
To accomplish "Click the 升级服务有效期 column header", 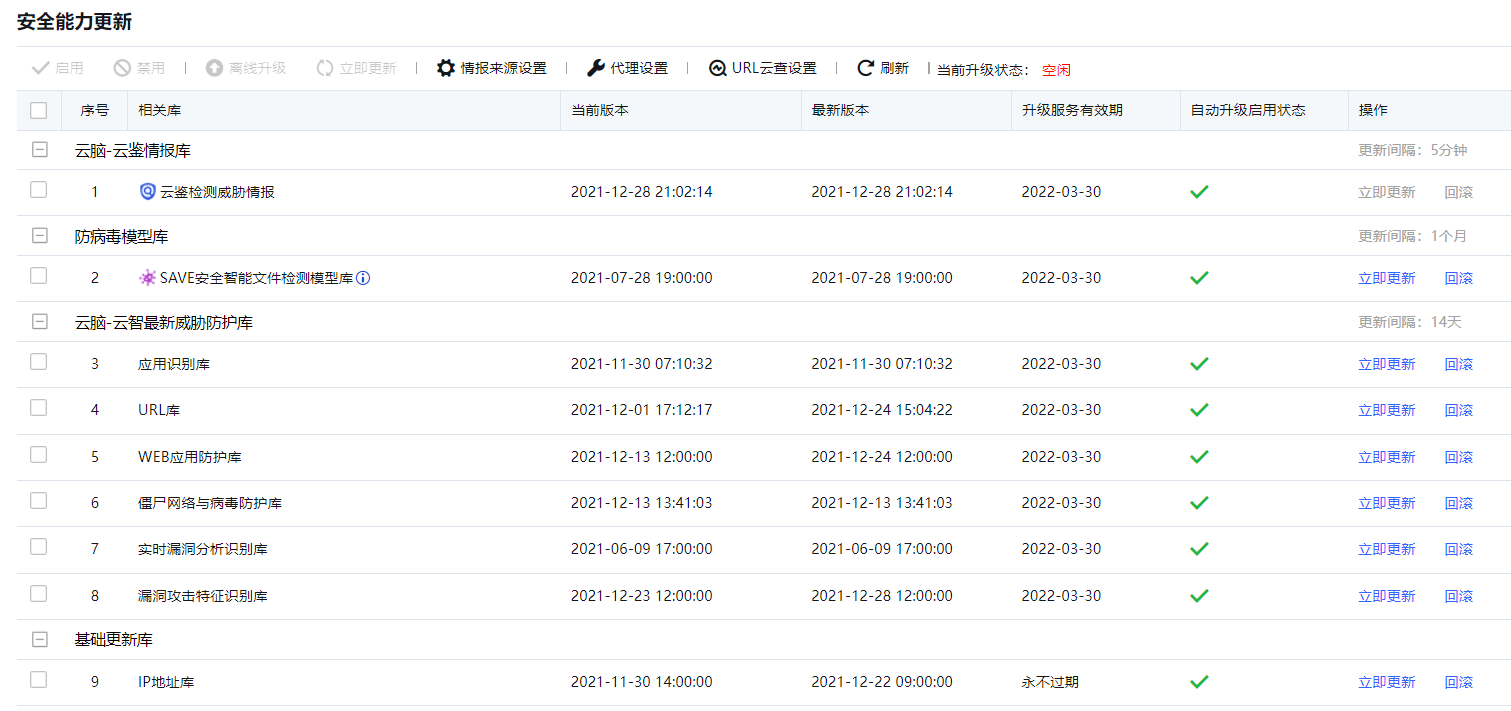I will 1072,110.
